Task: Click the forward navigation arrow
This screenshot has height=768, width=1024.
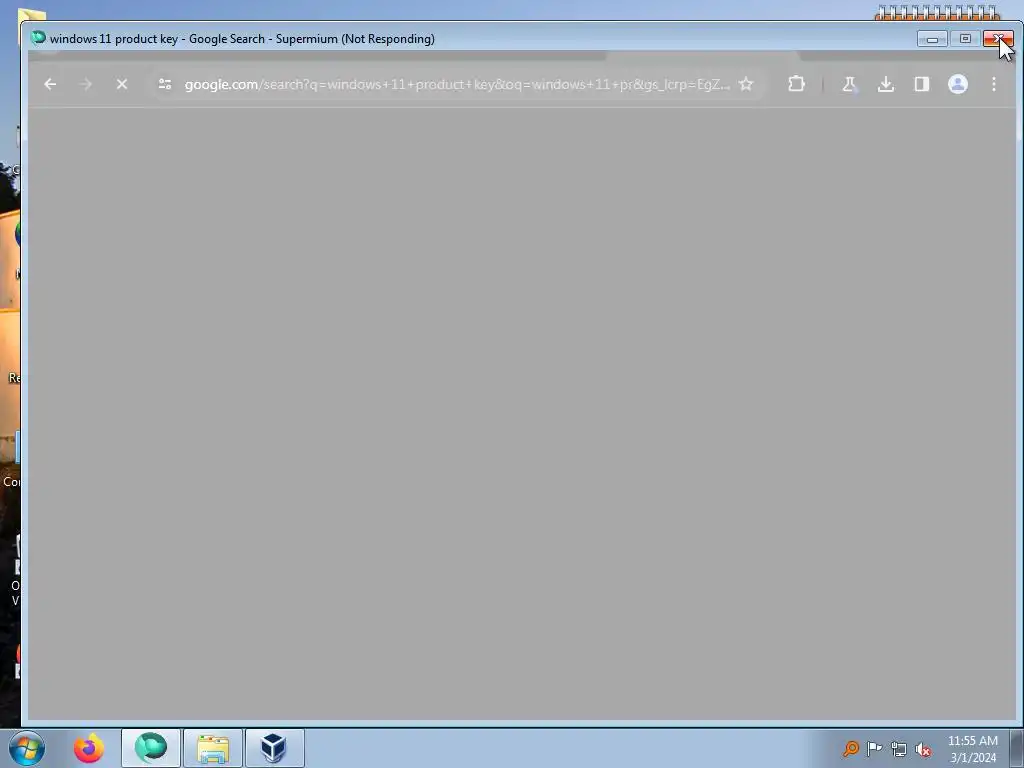Action: tap(86, 84)
